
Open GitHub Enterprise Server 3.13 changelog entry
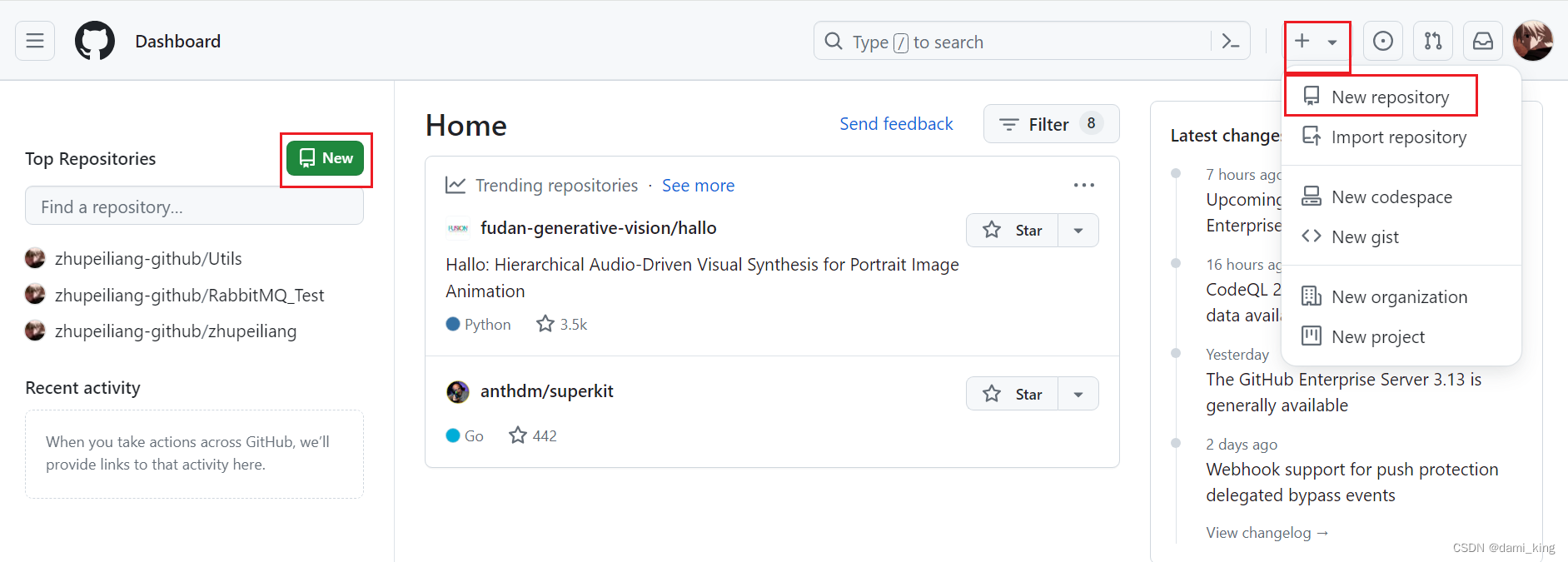pyautogui.click(x=1343, y=392)
